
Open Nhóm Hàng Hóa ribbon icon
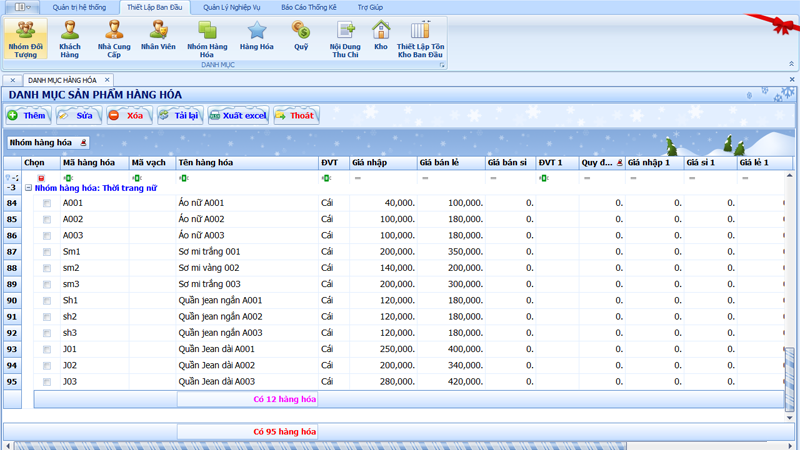point(207,39)
